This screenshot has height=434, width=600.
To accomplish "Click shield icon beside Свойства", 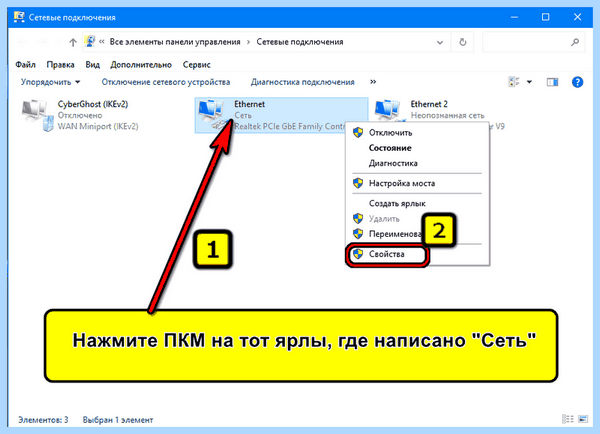I will 358,254.
